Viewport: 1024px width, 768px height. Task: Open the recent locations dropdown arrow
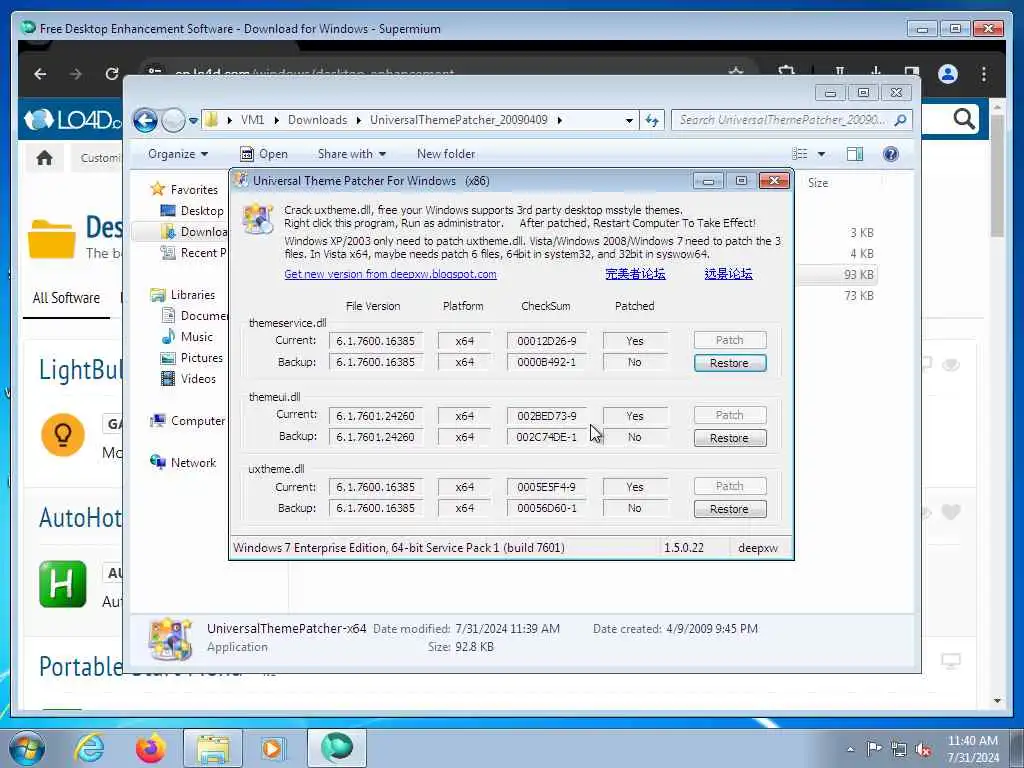193,121
